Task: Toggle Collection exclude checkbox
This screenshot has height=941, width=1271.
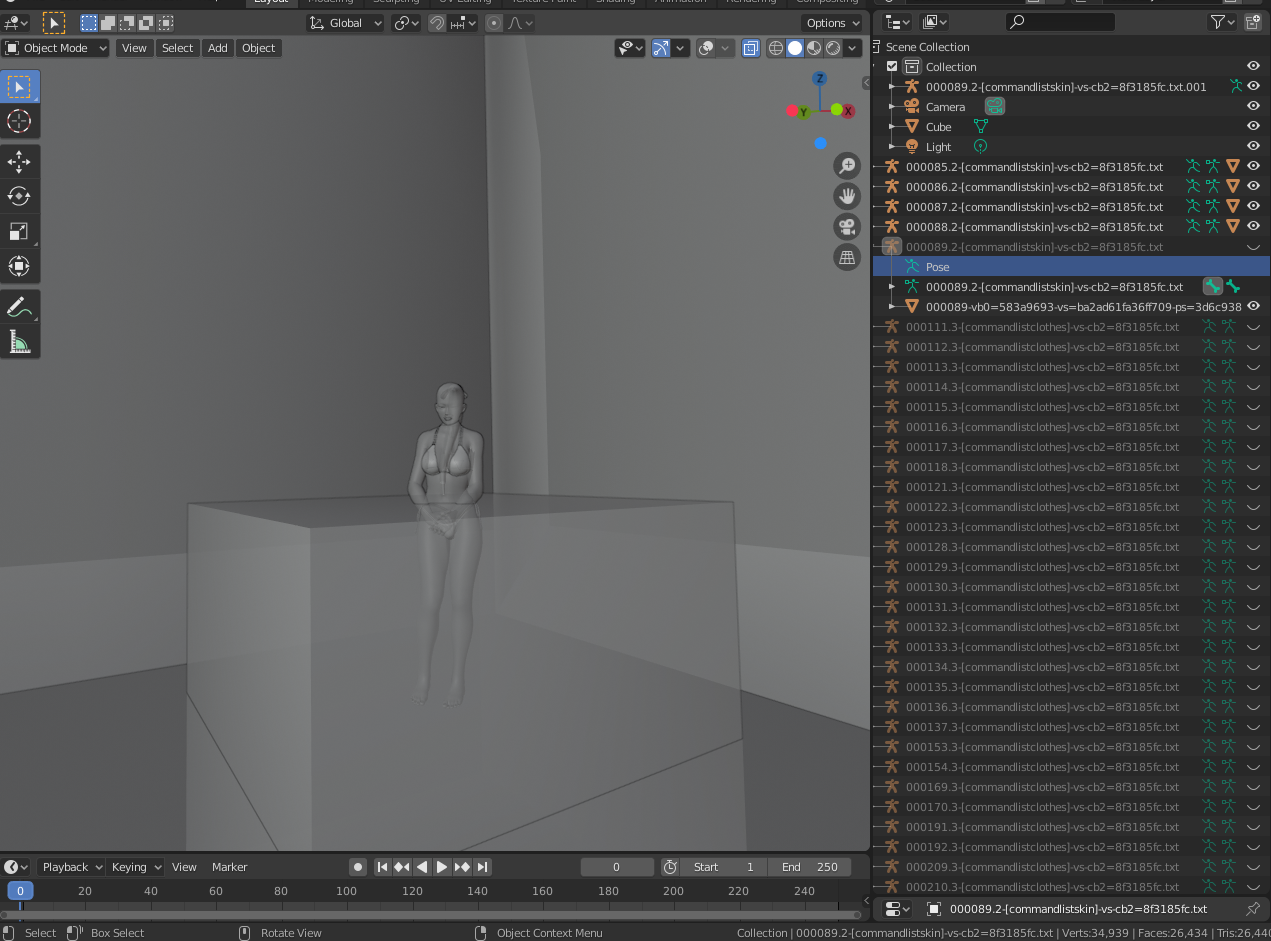Action: point(892,67)
